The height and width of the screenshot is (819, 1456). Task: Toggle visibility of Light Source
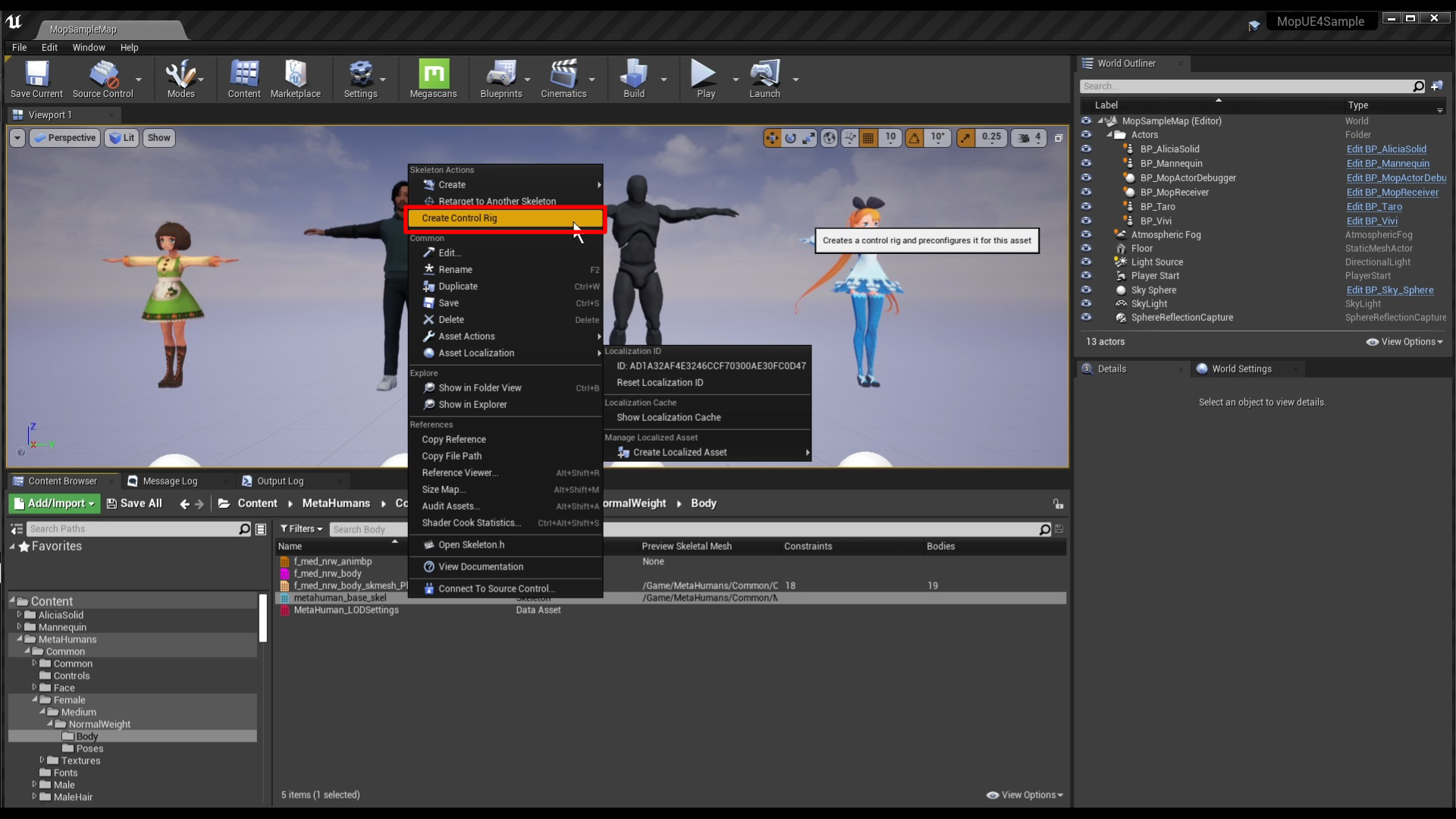(x=1086, y=262)
